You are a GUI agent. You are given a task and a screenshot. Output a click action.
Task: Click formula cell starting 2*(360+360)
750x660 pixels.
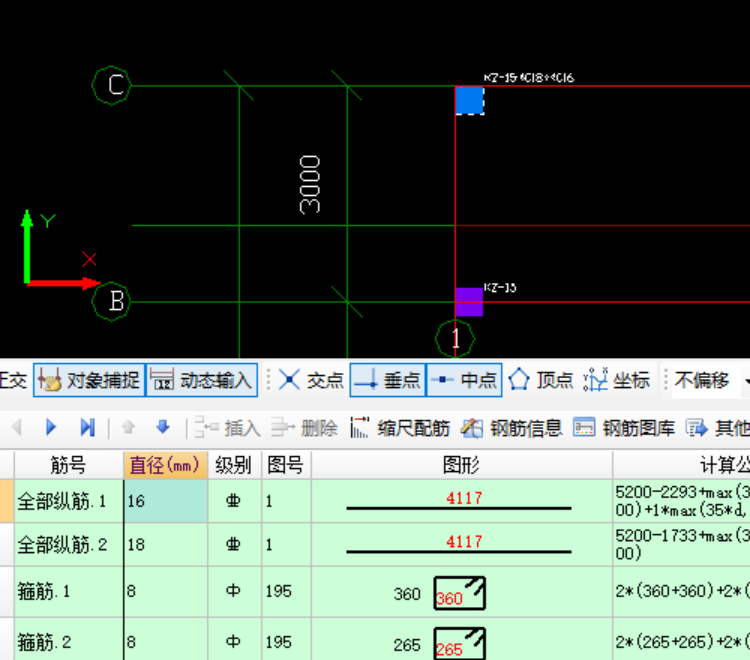pyautogui.click(x=682, y=592)
